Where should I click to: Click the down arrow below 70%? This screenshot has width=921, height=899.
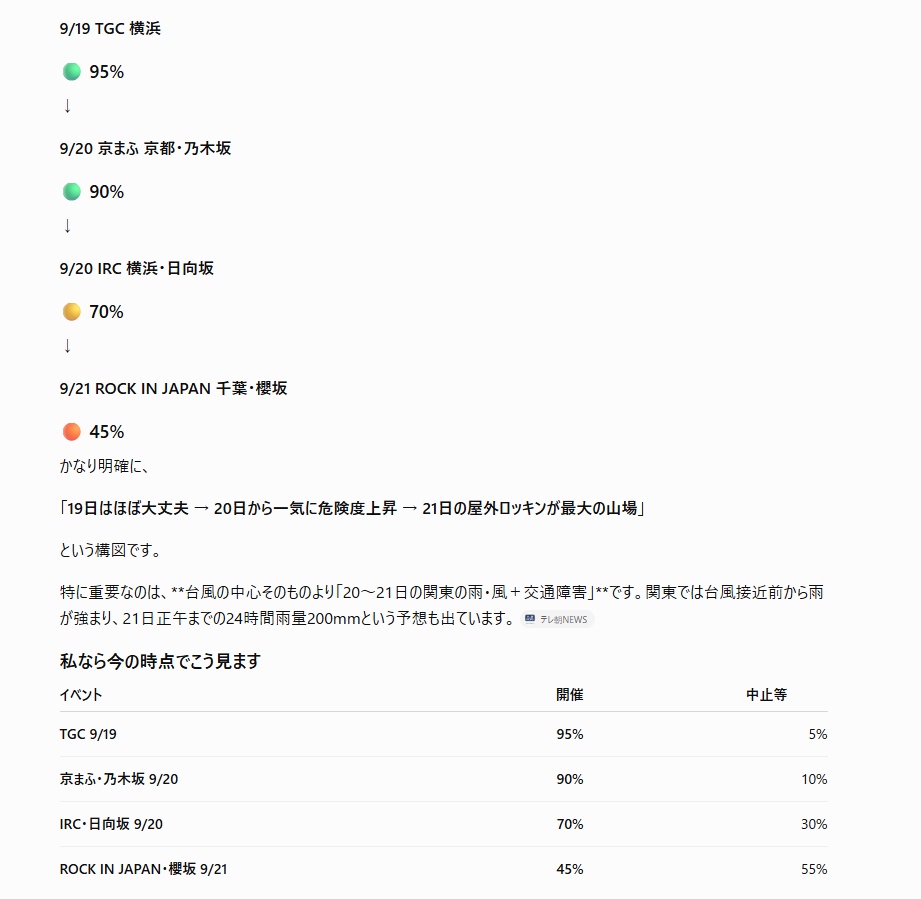point(68,345)
